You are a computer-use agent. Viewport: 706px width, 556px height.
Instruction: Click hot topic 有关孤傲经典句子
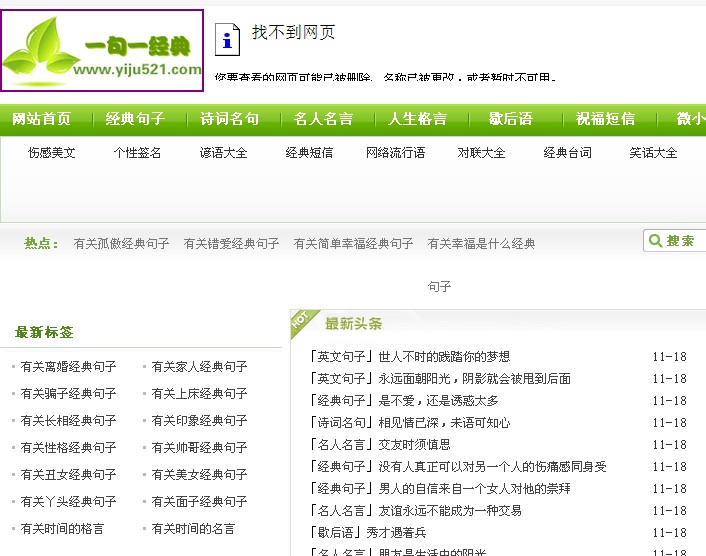(x=122, y=244)
